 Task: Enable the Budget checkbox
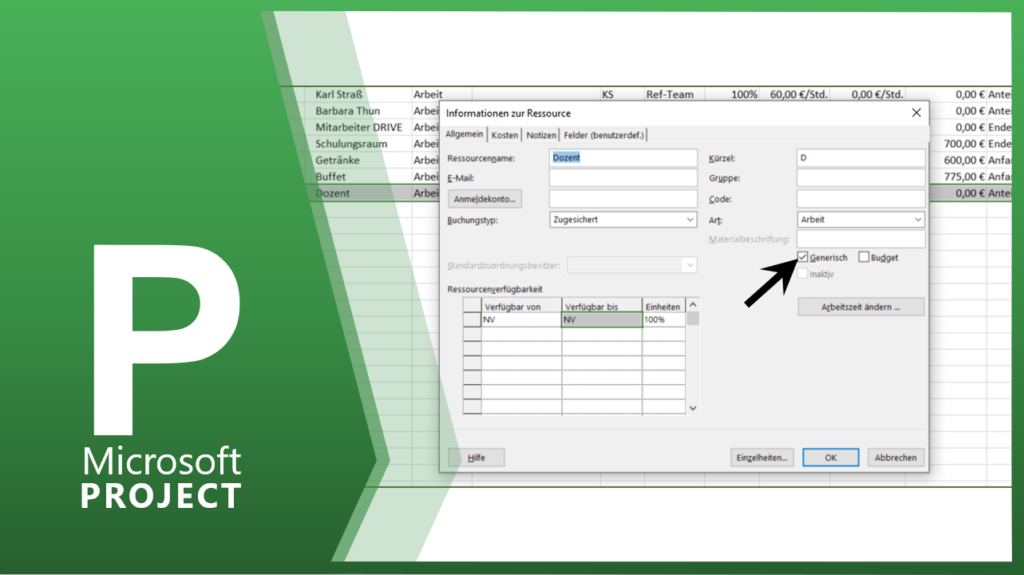864,258
